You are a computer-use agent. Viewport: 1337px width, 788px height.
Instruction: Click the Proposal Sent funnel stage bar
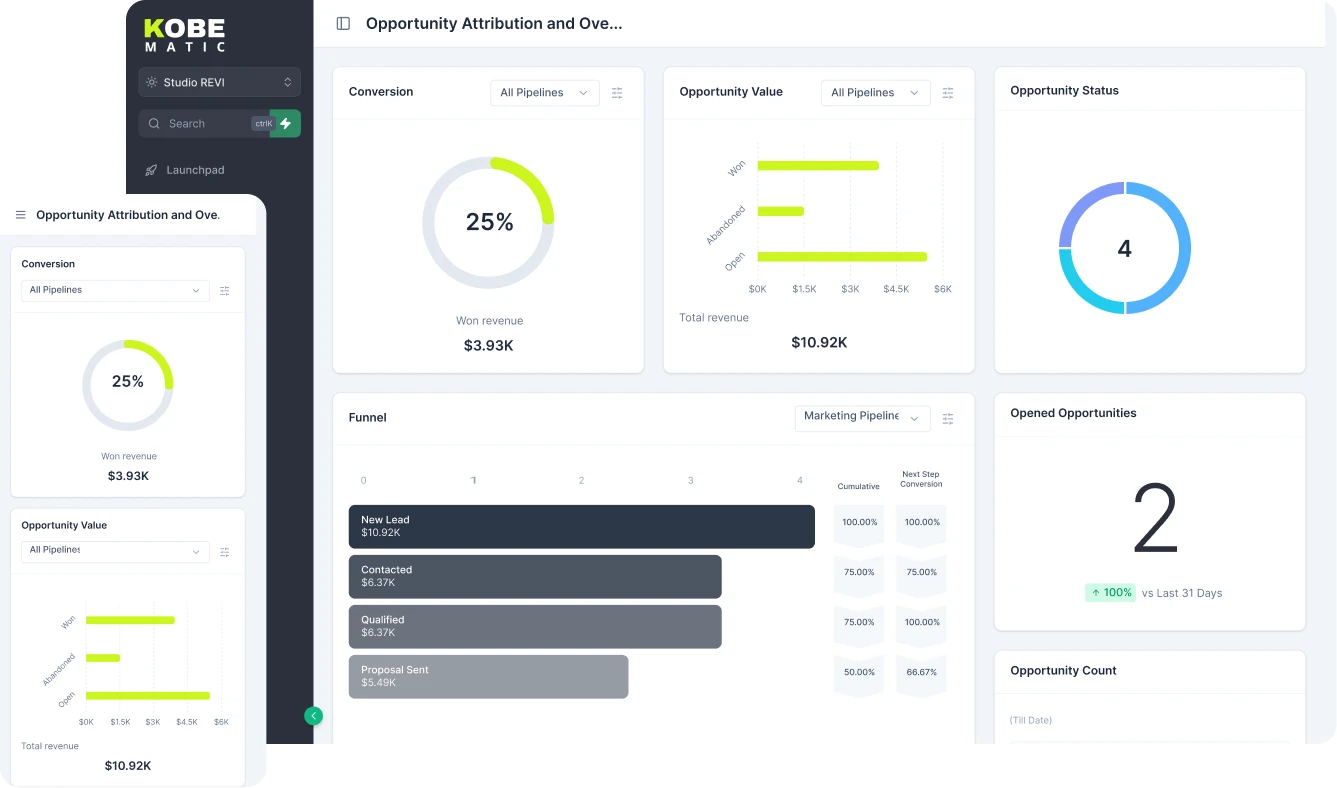click(488, 677)
